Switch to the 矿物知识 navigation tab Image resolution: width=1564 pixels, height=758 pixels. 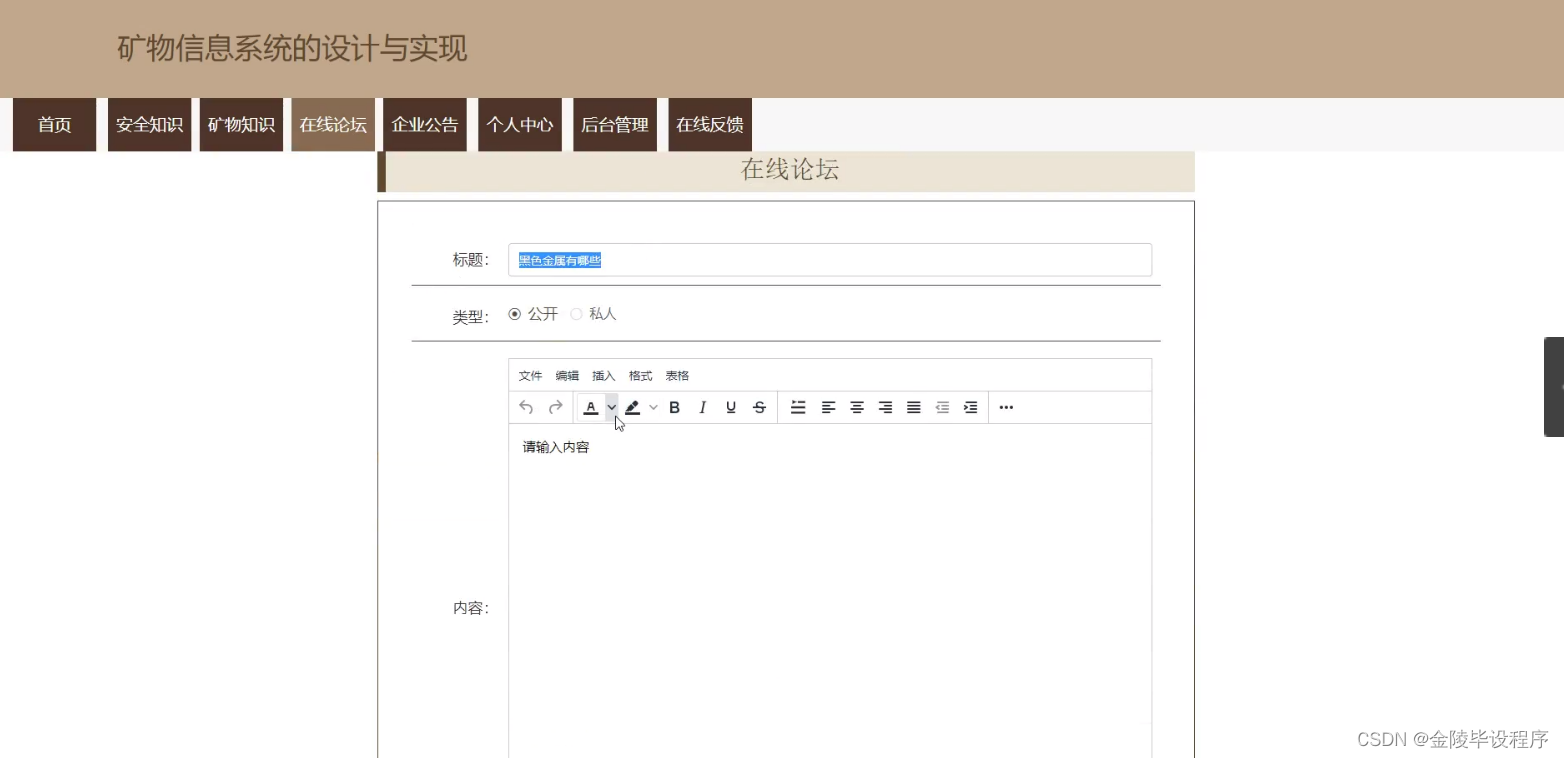point(240,124)
